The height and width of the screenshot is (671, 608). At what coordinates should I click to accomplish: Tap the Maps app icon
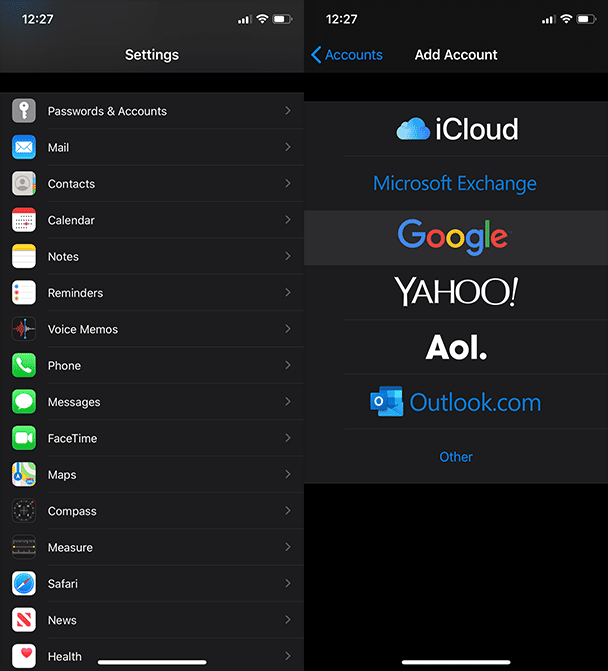24,475
